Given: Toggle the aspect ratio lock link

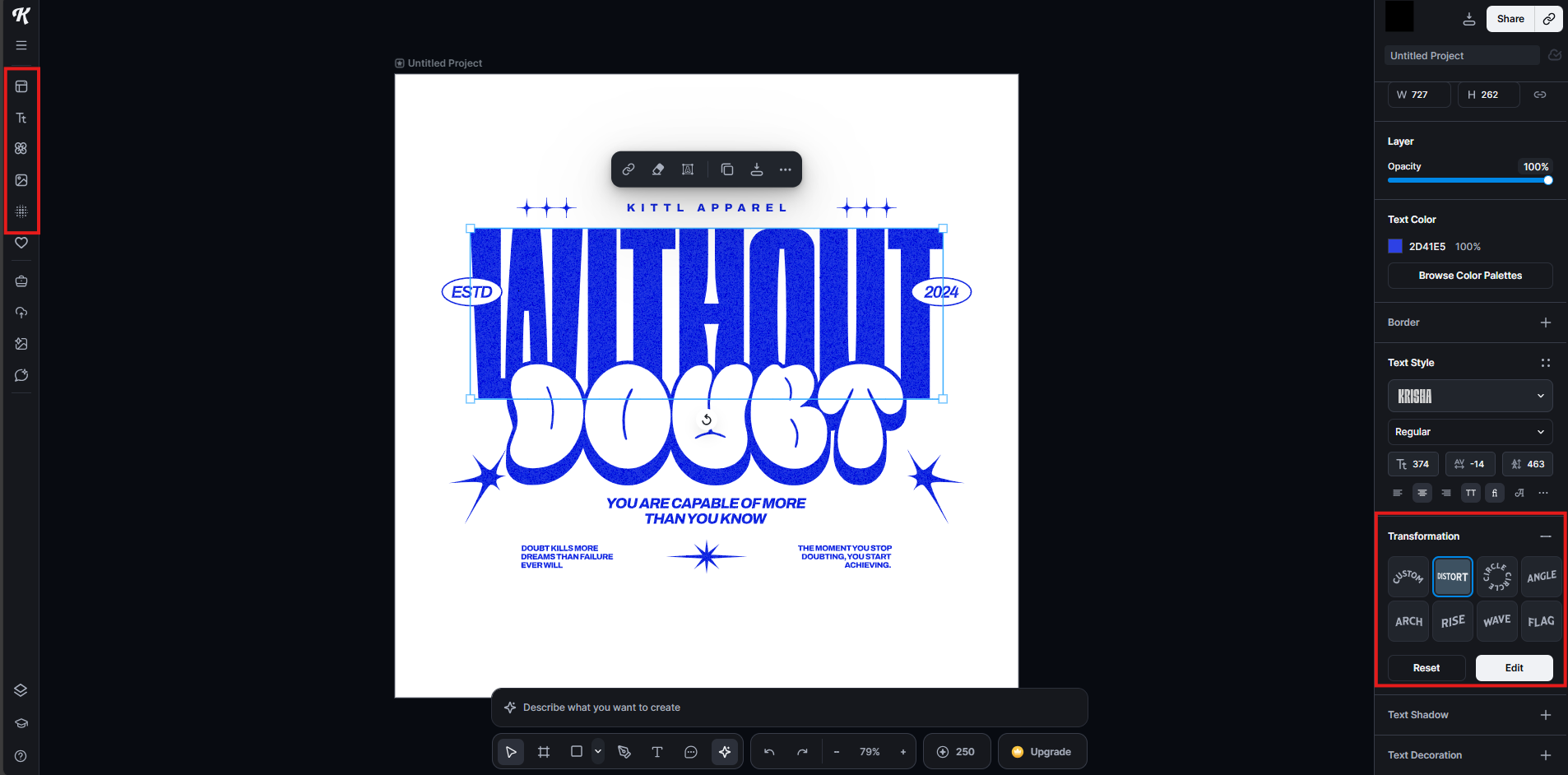Looking at the screenshot, I should tap(1540, 95).
